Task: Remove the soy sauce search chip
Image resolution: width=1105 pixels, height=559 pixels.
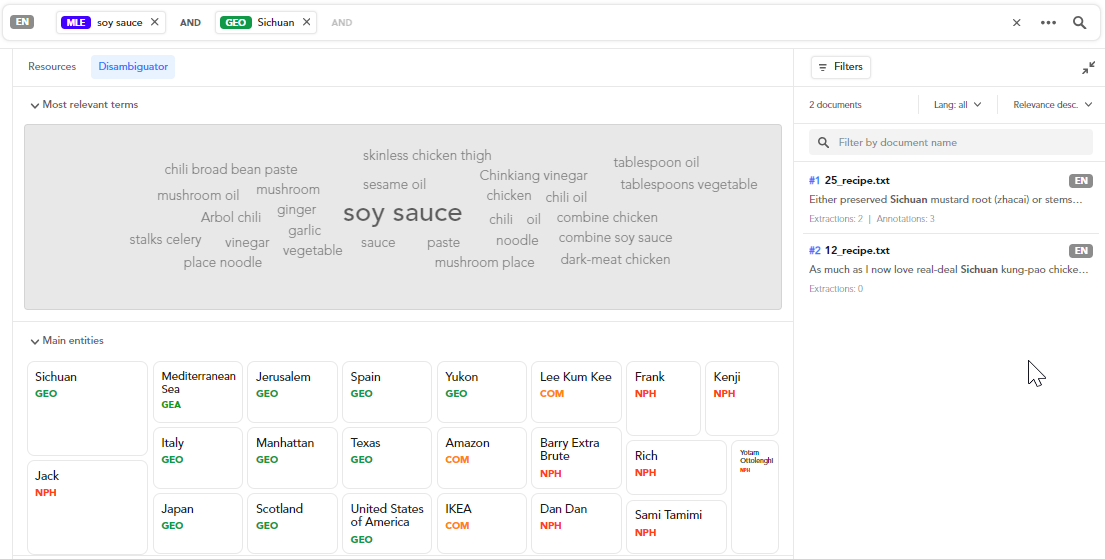Action: point(154,22)
